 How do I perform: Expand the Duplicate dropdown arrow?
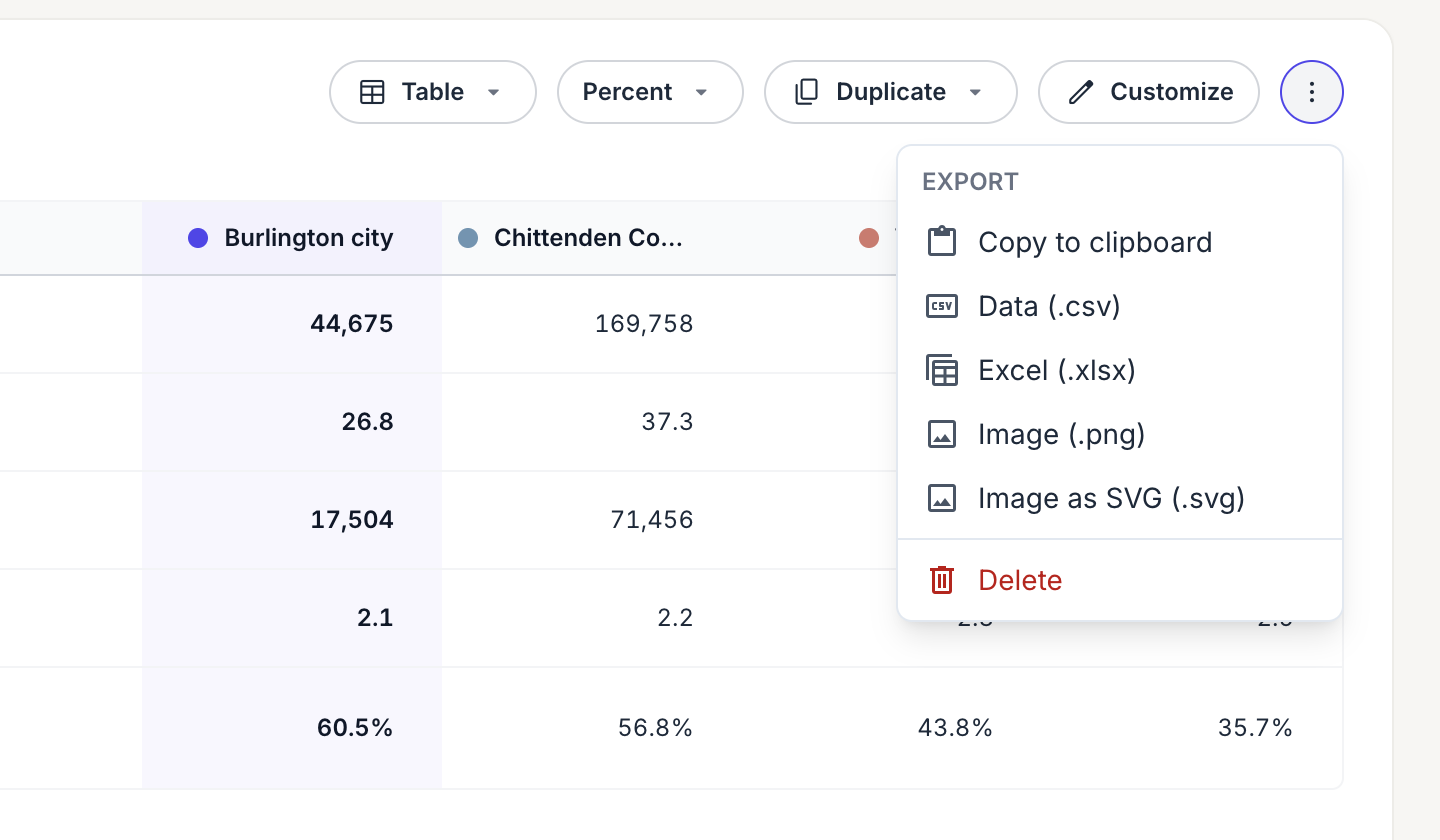(975, 92)
